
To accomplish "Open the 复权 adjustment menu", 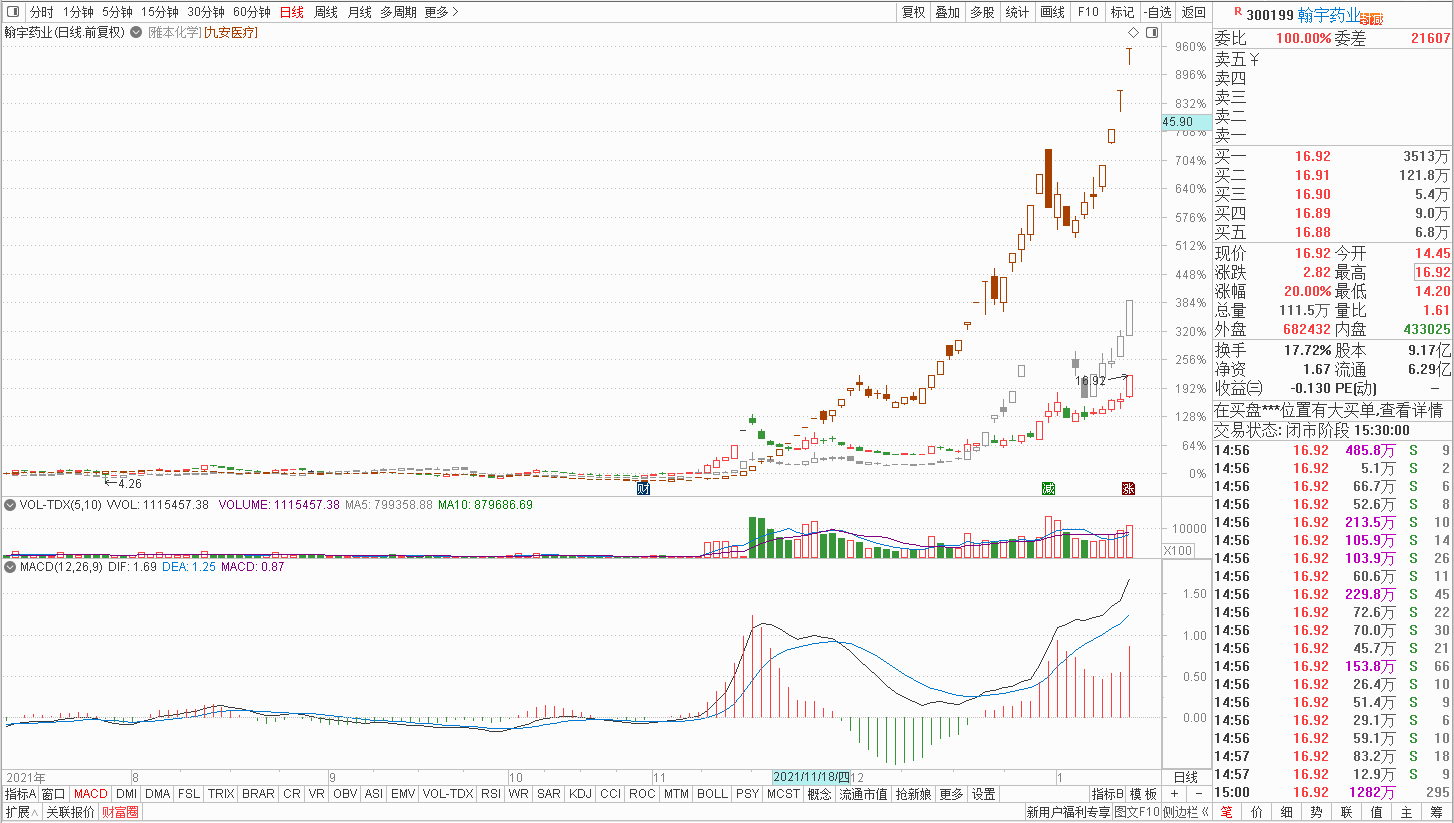I will click(x=913, y=12).
